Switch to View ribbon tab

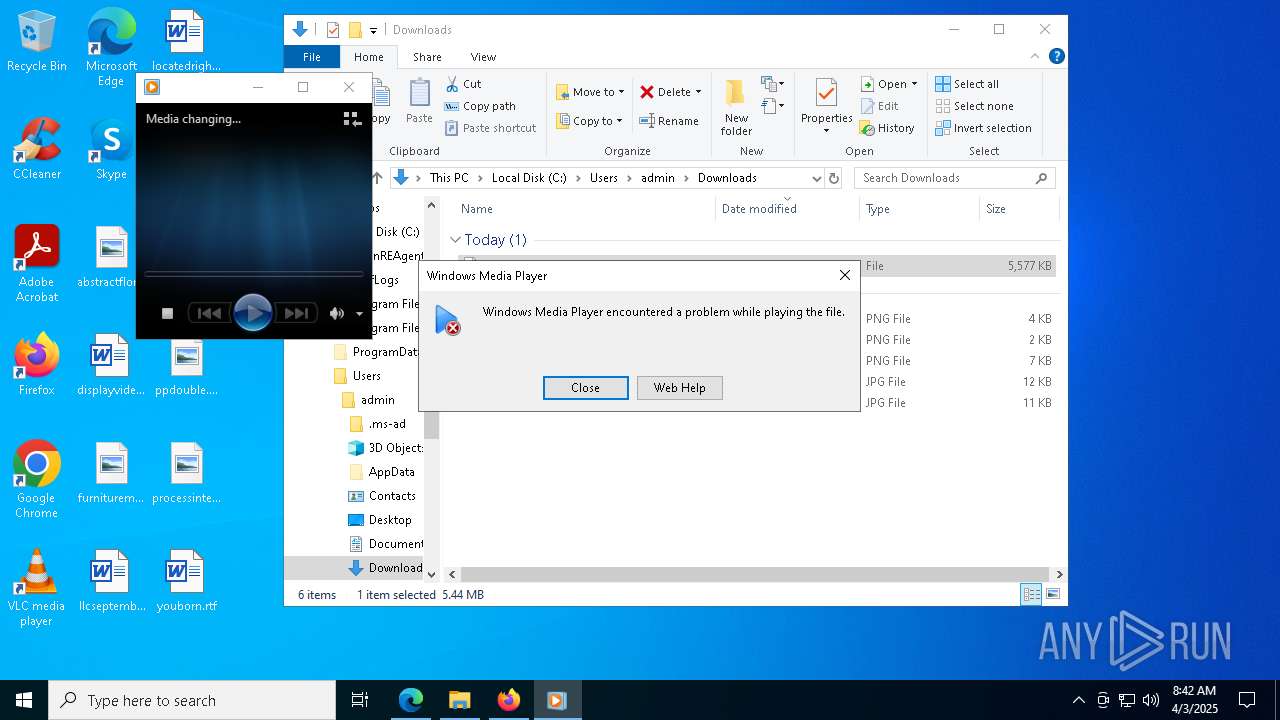tap(483, 57)
